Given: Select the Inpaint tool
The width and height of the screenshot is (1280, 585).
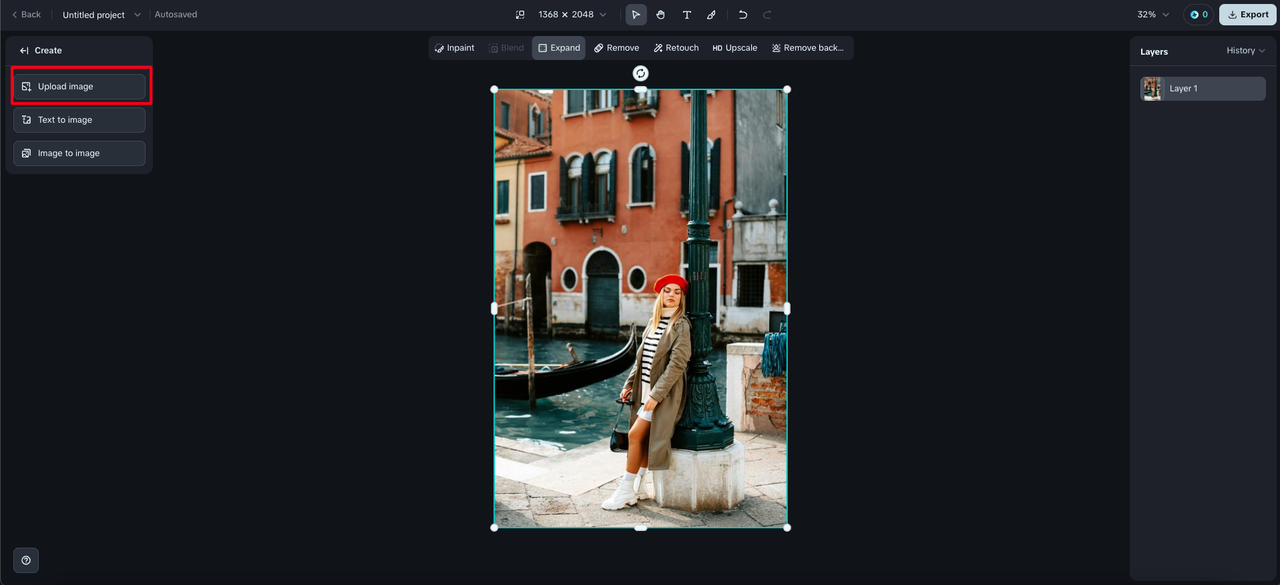Looking at the screenshot, I should point(455,48).
